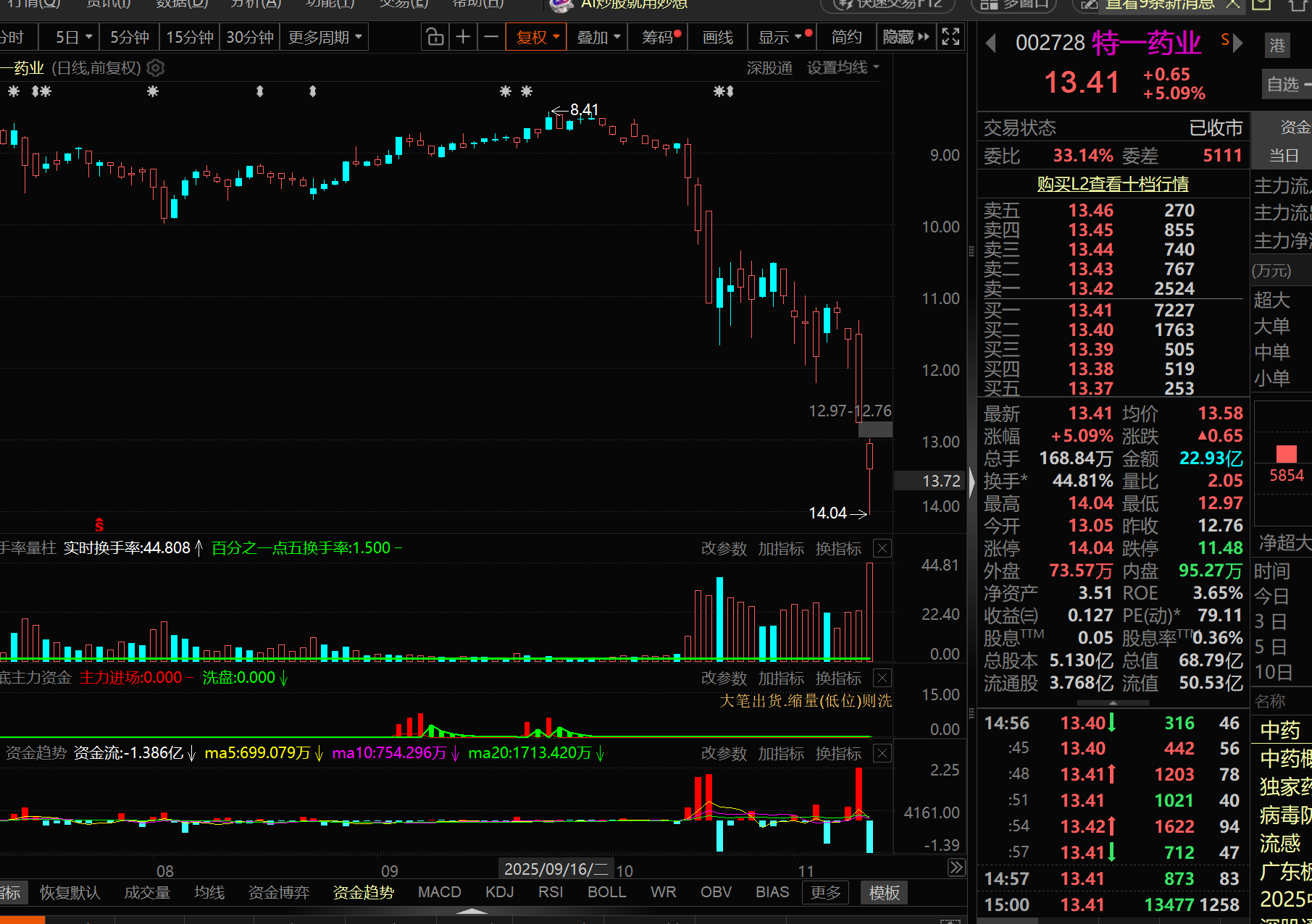The height and width of the screenshot is (924, 1312).
Task: Open the 更多周期 period dropdown
Action: (324, 37)
